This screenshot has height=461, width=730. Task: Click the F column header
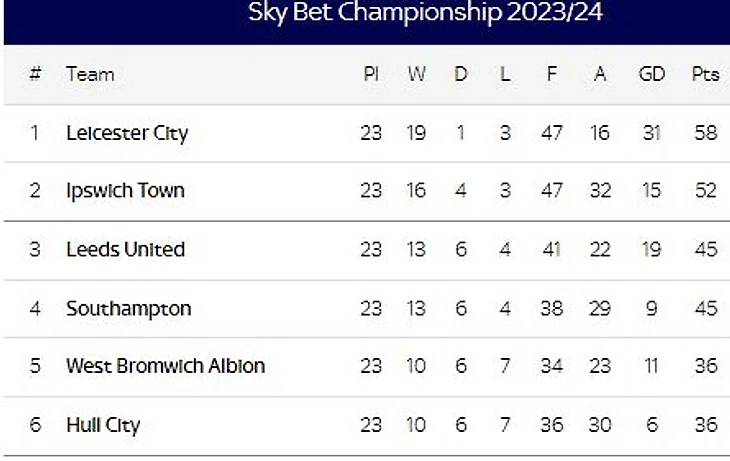(552, 75)
